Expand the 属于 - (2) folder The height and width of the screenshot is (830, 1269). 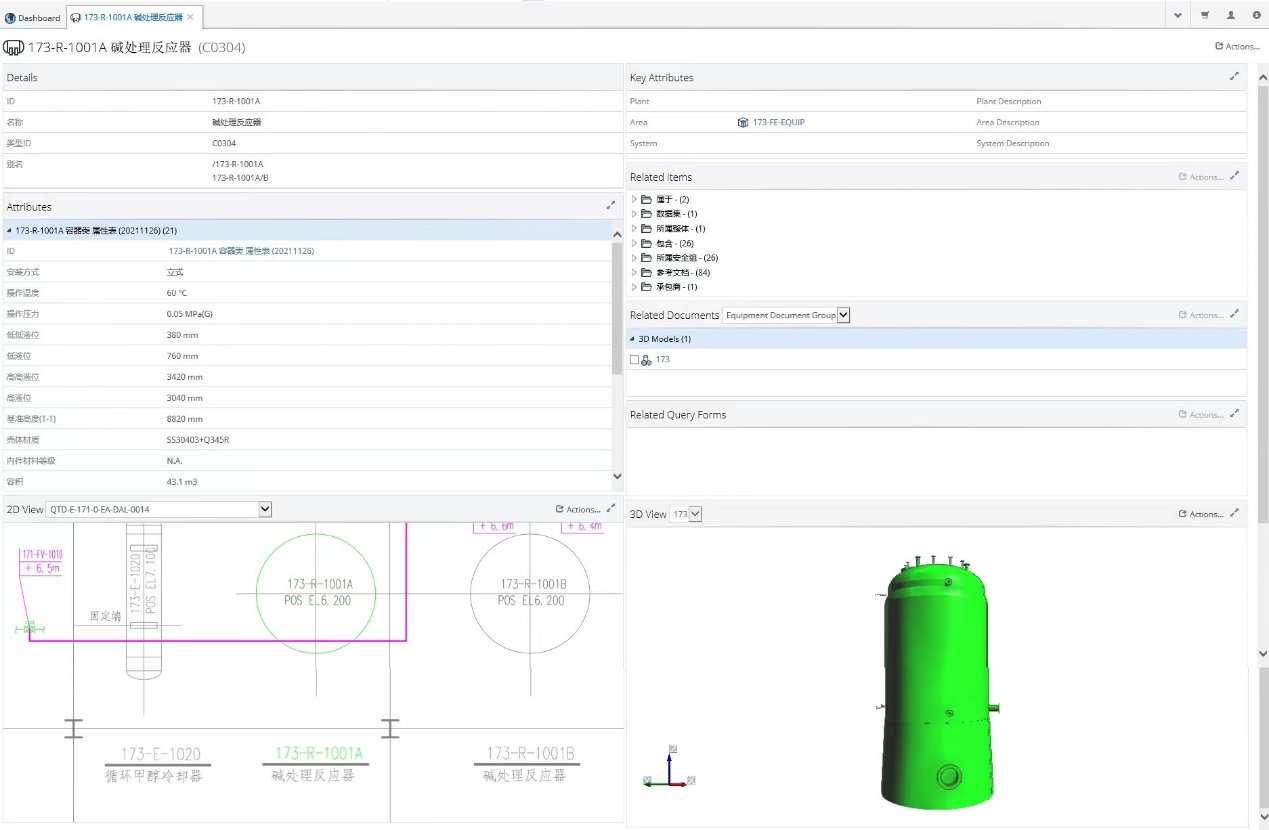pyautogui.click(x=635, y=199)
